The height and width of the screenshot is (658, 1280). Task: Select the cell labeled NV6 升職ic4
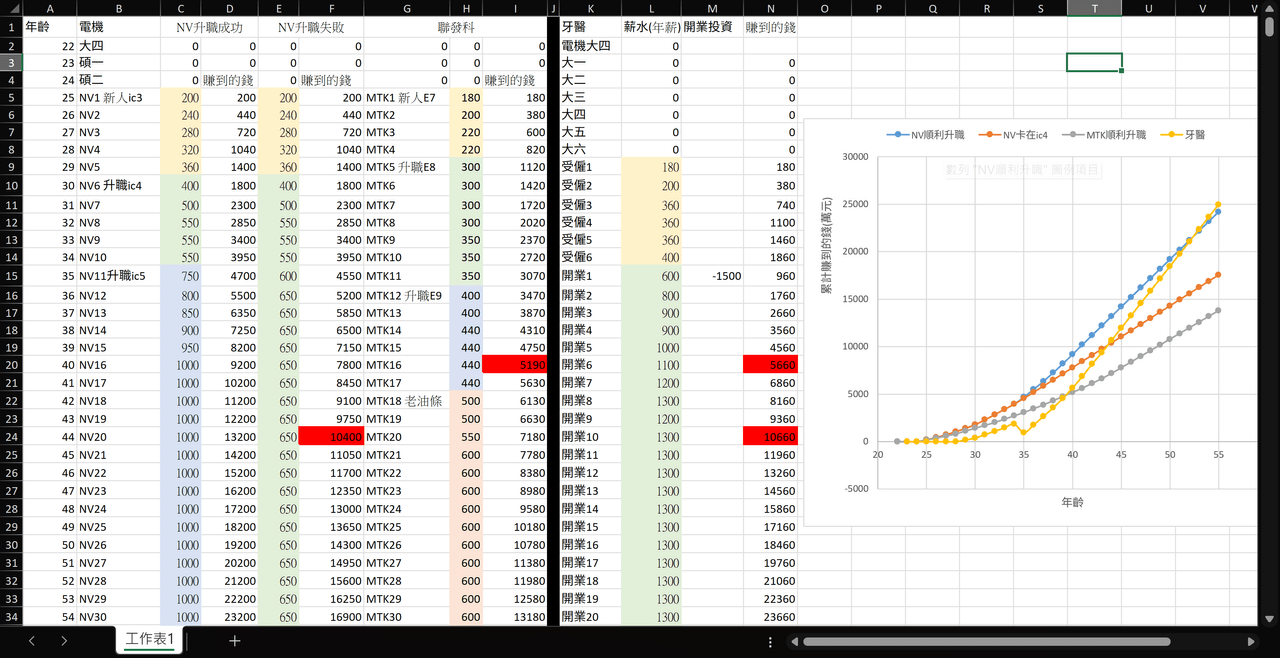(119, 185)
